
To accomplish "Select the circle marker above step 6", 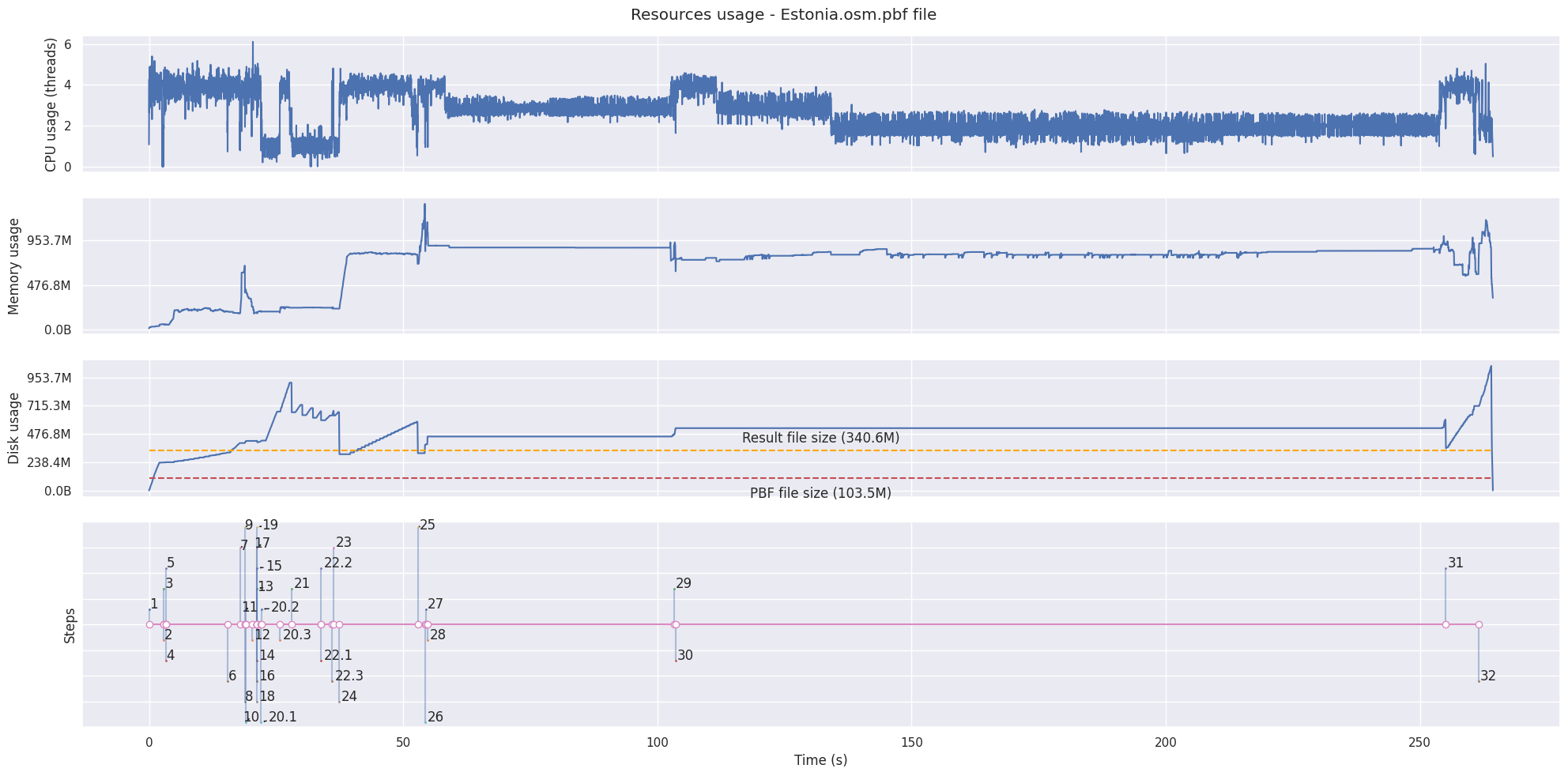I will pyautogui.click(x=228, y=625).
